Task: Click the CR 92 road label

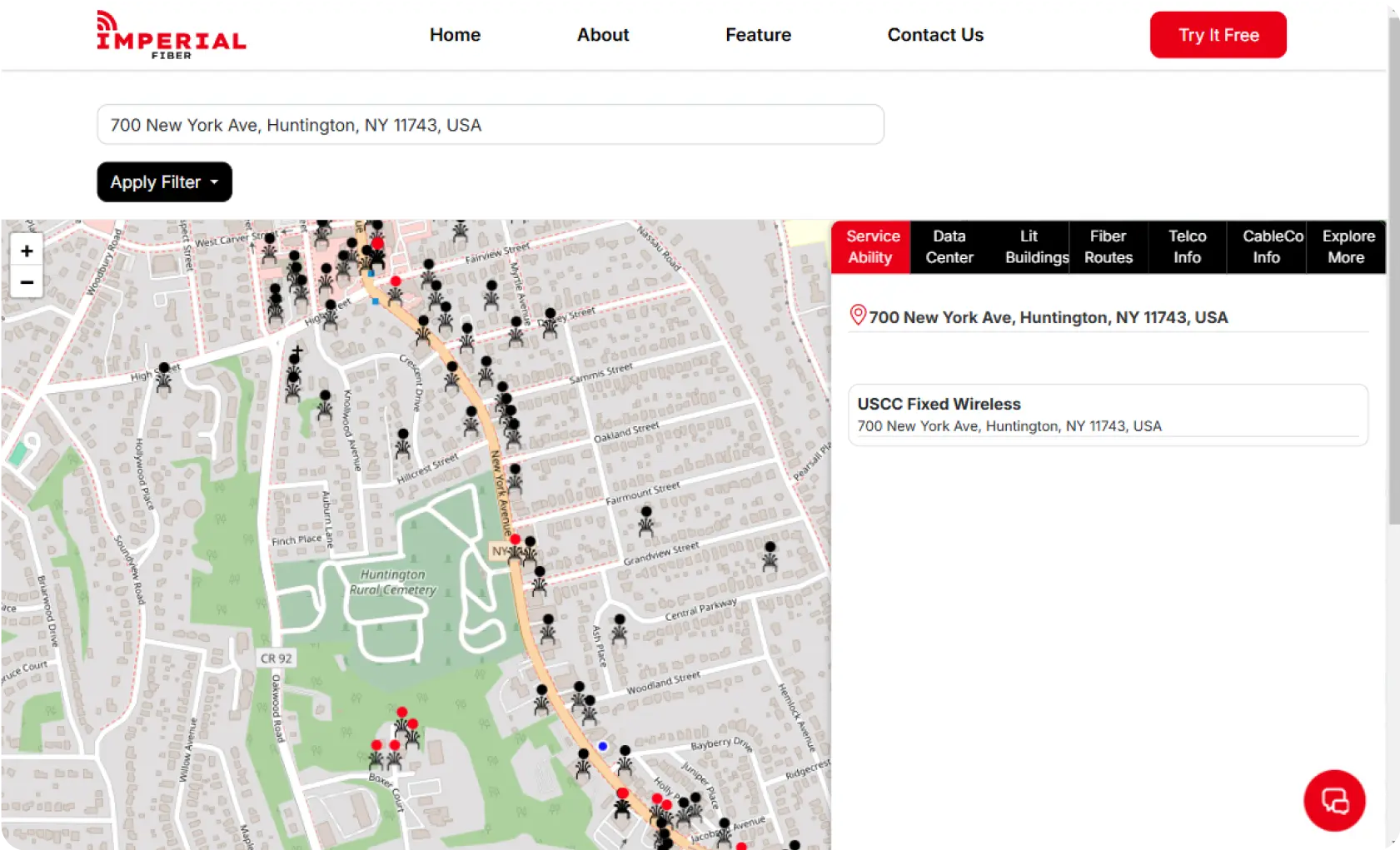Action: [x=276, y=659]
